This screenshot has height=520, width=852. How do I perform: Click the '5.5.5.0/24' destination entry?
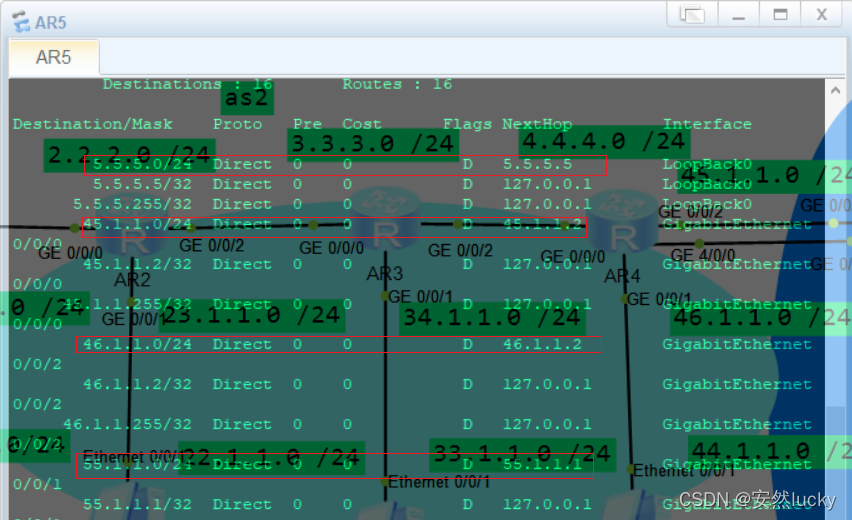coord(142,164)
